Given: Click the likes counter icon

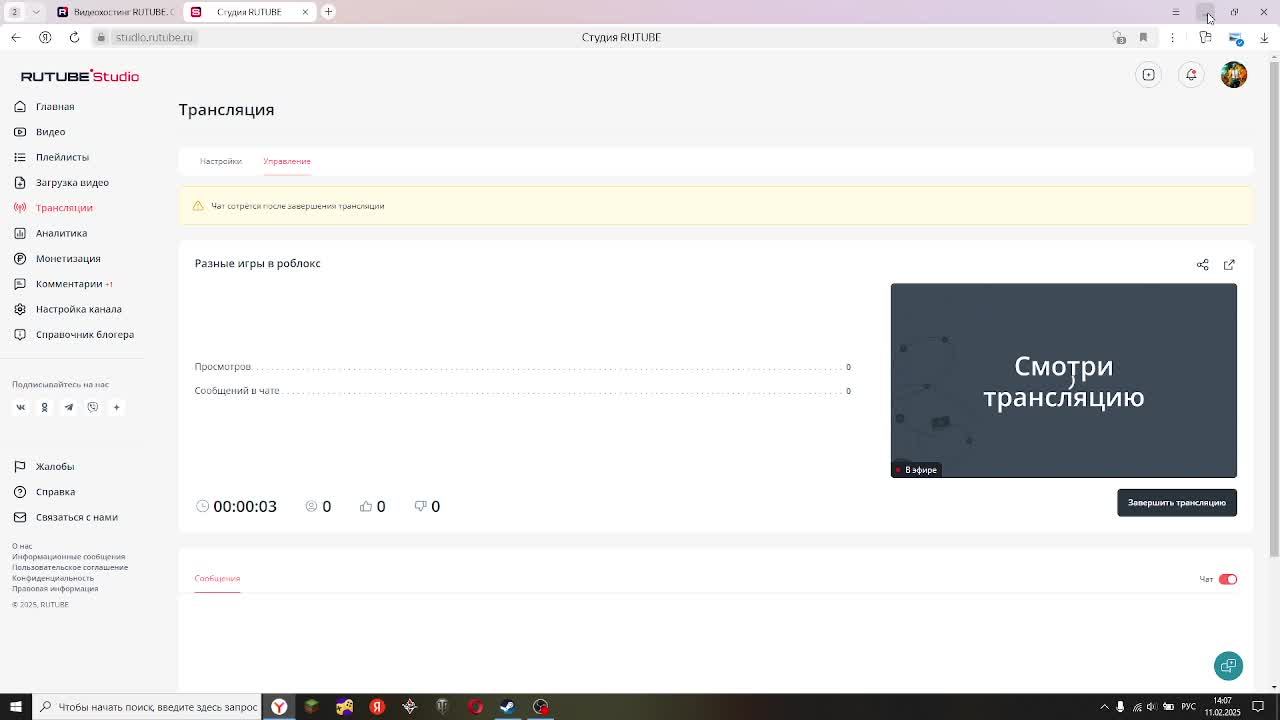Looking at the screenshot, I should click(366, 506).
